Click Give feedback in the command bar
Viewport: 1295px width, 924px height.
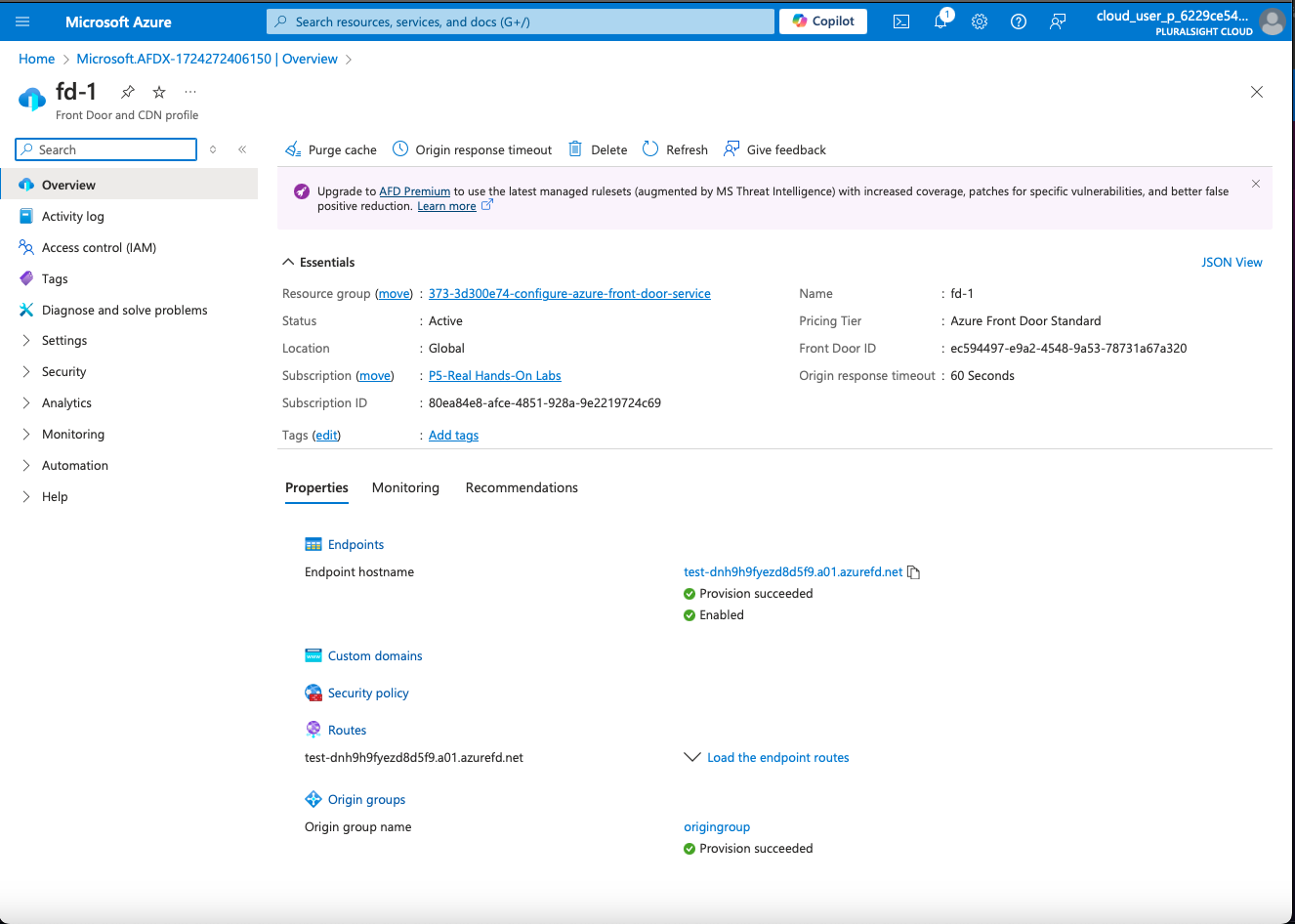(x=774, y=149)
